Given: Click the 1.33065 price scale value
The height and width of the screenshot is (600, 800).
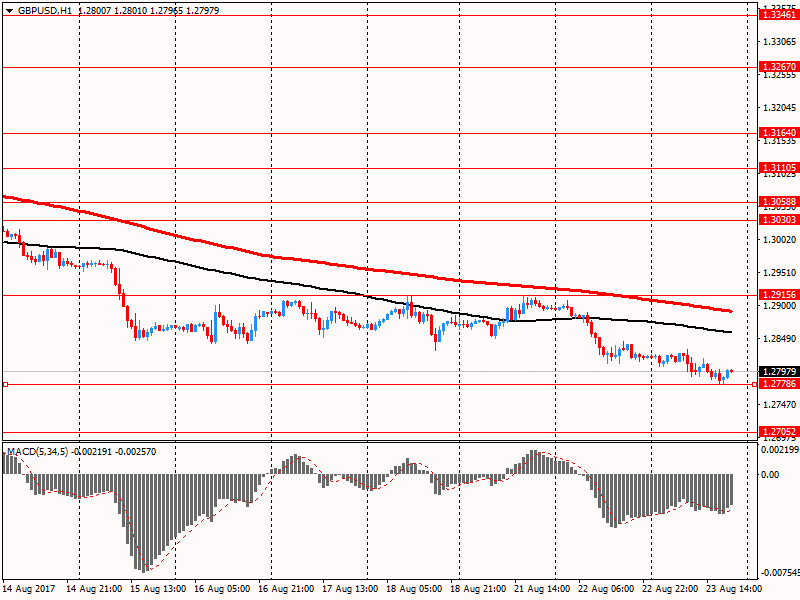Looking at the screenshot, I should point(779,41).
